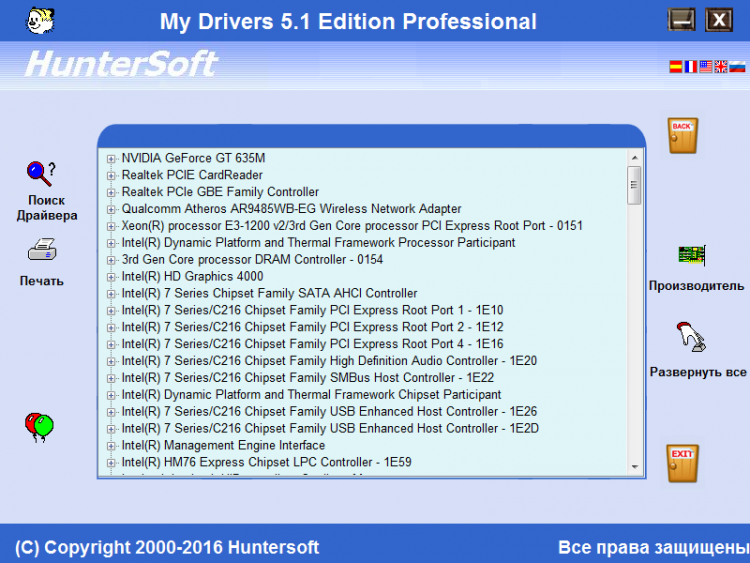
Task: Expand 3rd Gen Core processor DRAM Controller node
Action: 111,260
